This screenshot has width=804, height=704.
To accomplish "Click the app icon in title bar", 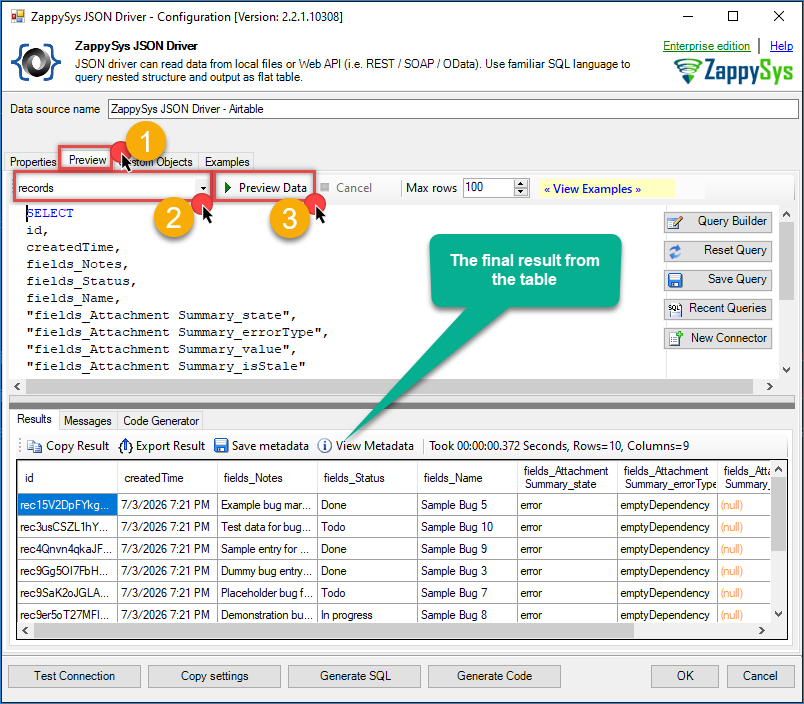I will 17,16.
